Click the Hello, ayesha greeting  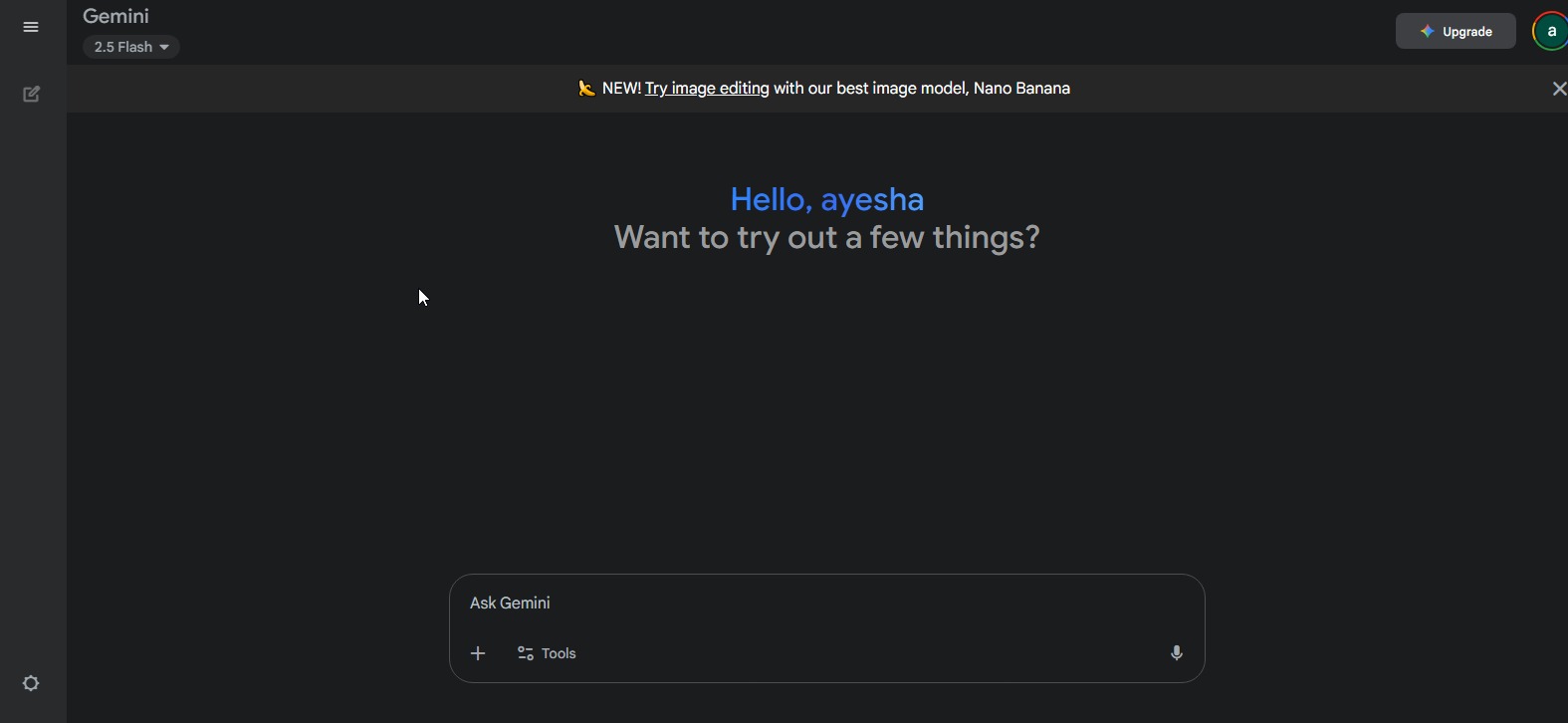pos(827,200)
